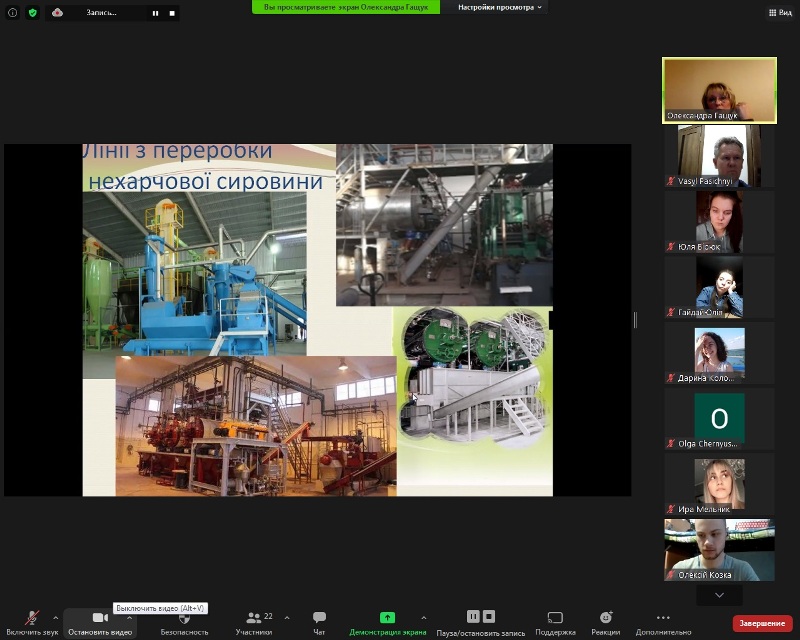Click the red Завершение end button
Screen dimensions: 800x640
tap(762, 623)
